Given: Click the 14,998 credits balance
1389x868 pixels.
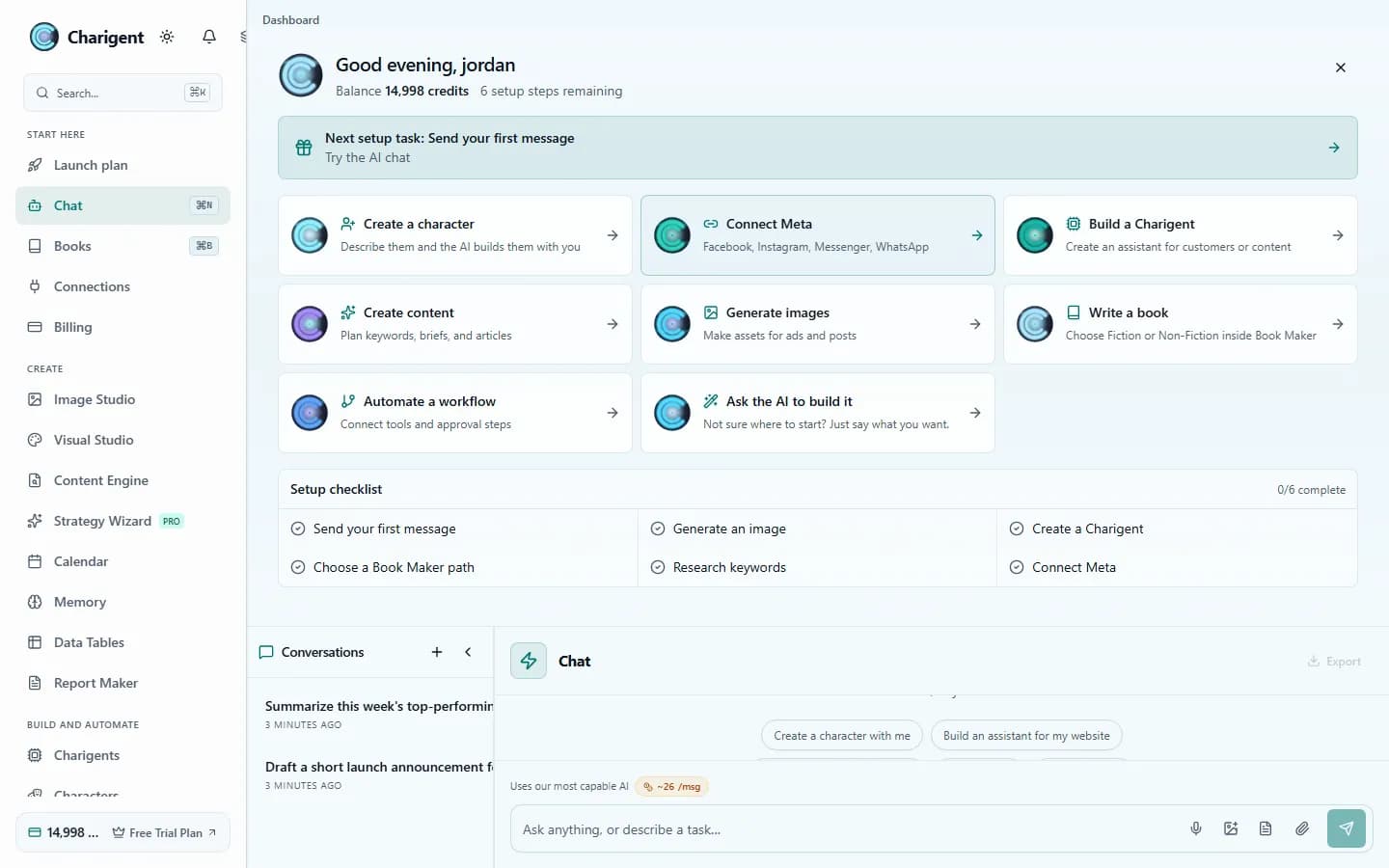Looking at the screenshot, I should 64,832.
